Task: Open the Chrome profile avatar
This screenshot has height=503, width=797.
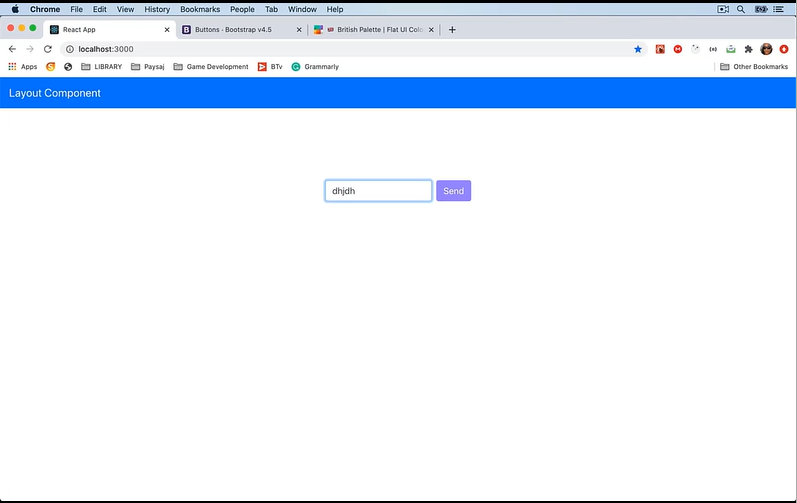Action: tap(766, 49)
